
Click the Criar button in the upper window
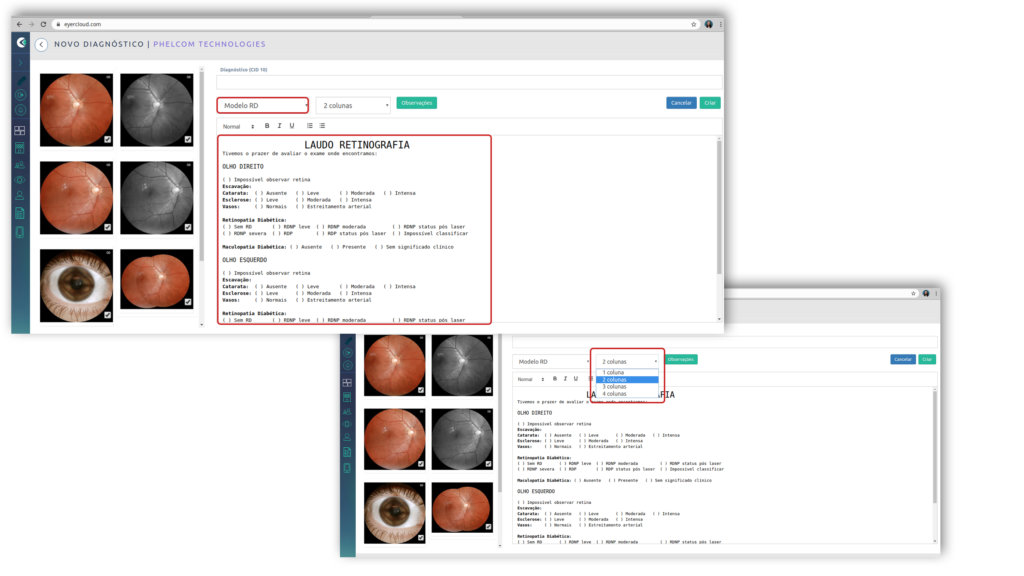[710, 103]
